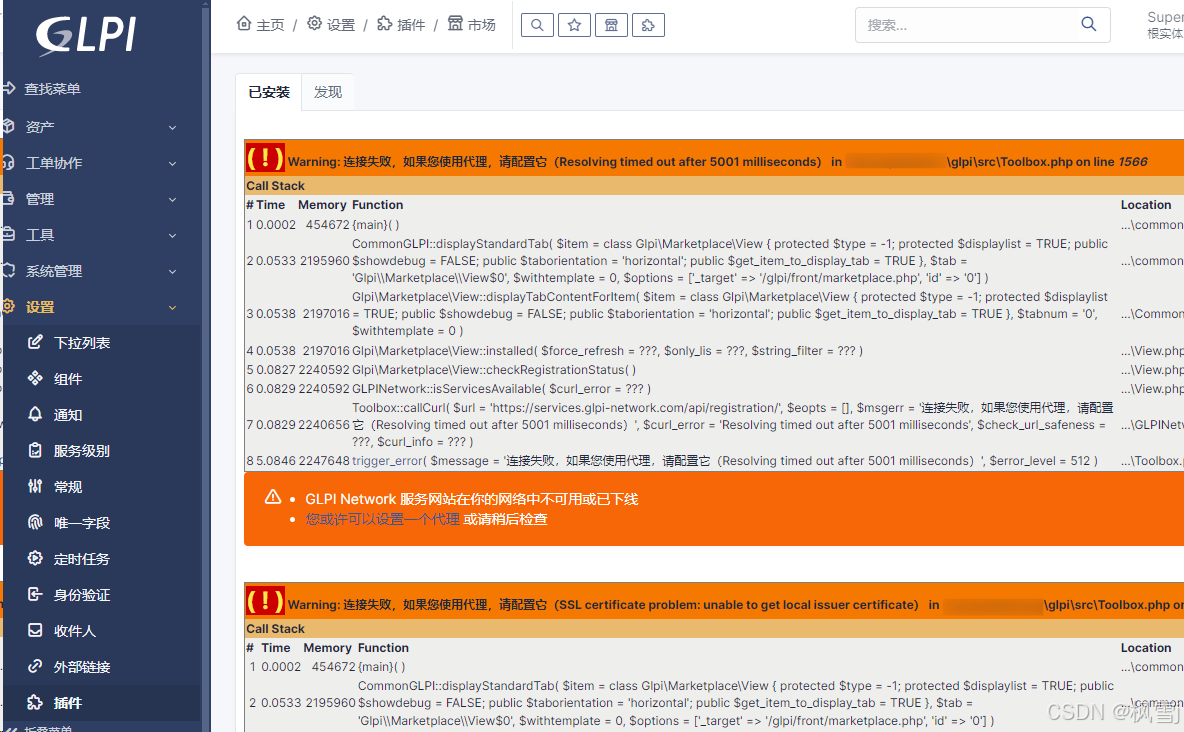The width and height of the screenshot is (1184, 732).
Task: Click the 管理 wallet icon in the sidebar
Action: (x=8, y=199)
